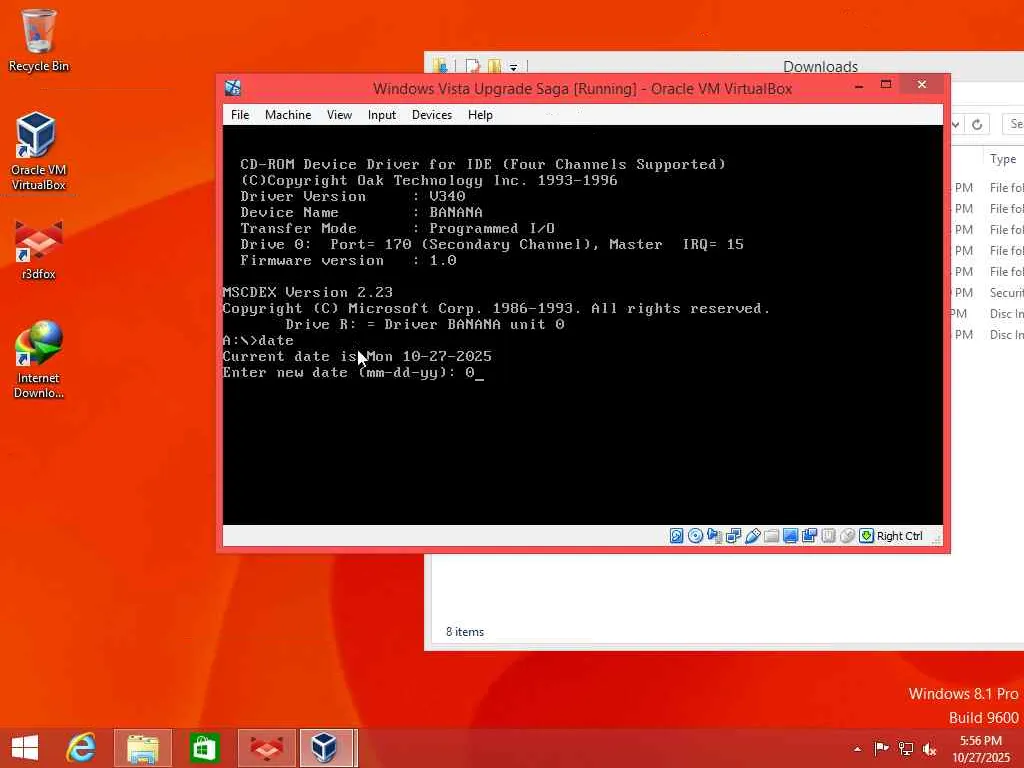
Task: Click the VirtualBox window title bar icon
Action: coord(232,88)
